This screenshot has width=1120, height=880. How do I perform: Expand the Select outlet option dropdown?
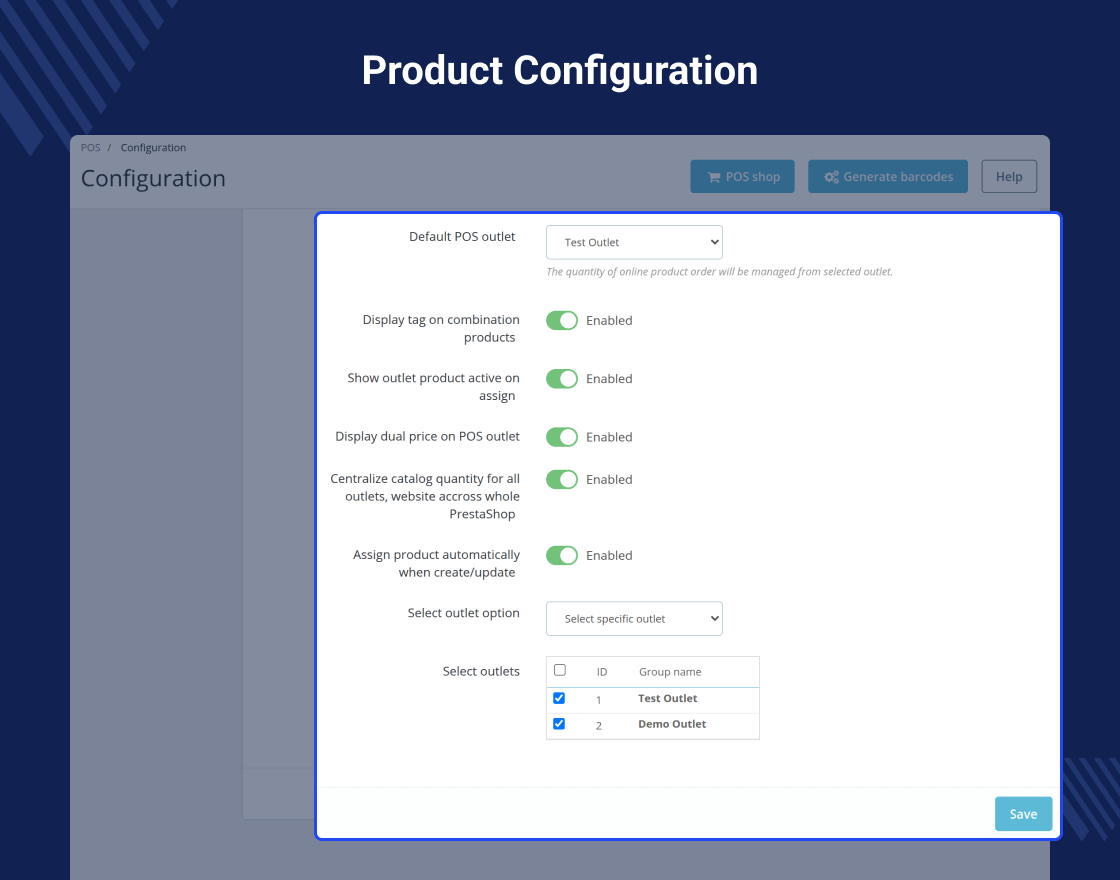tap(634, 619)
